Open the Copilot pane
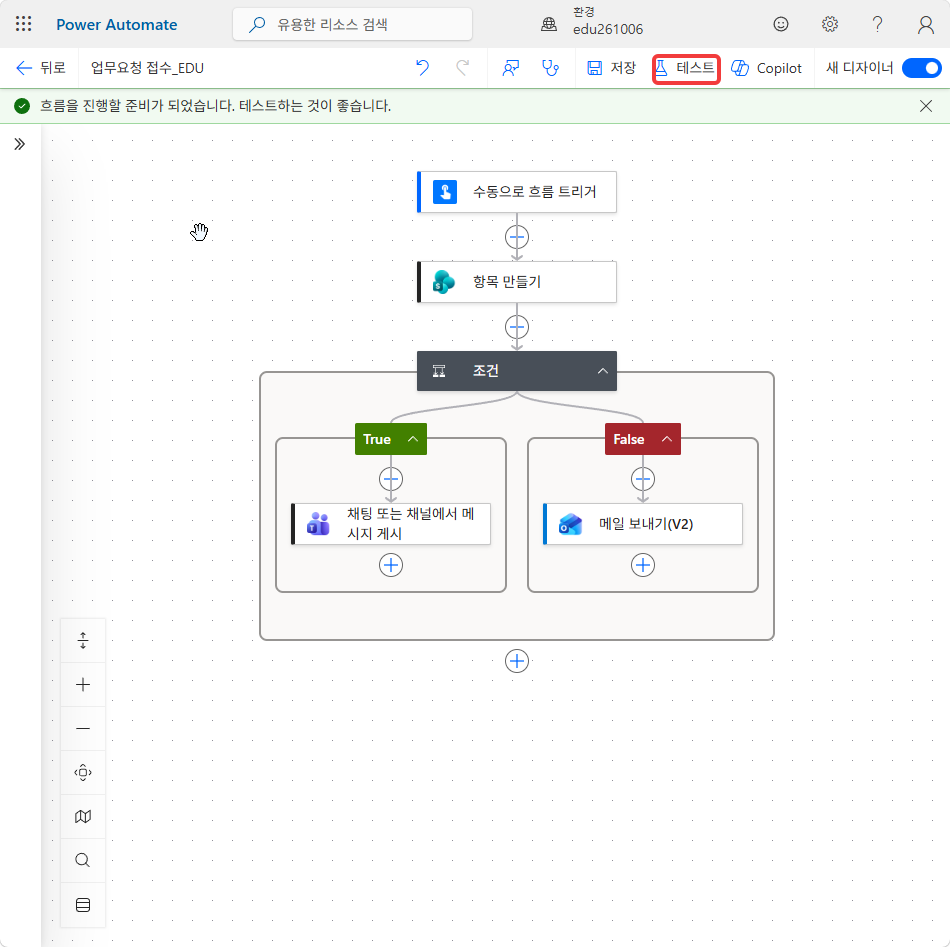 766,68
